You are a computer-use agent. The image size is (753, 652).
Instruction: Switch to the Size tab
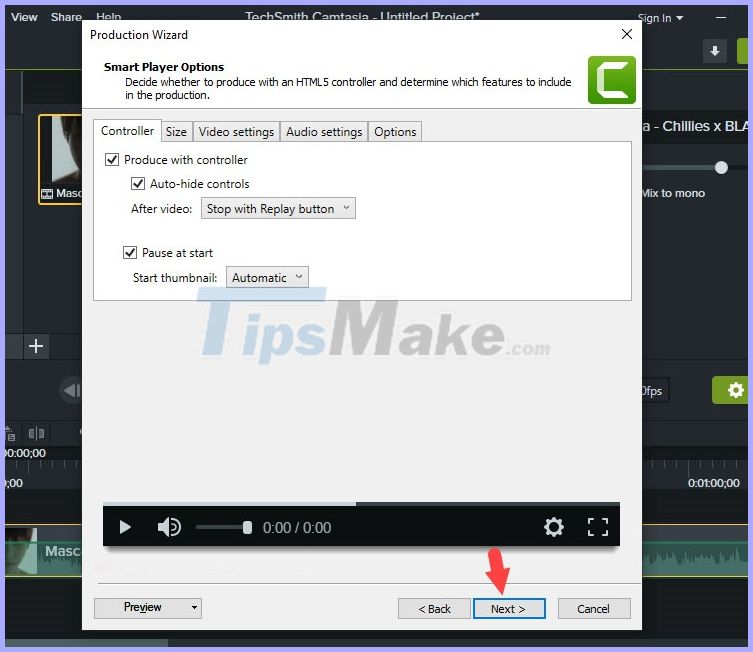coord(176,132)
